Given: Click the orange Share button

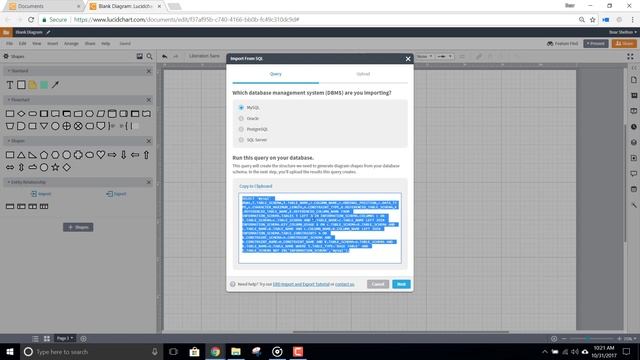Looking at the screenshot, I should click(x=624, y=44).
